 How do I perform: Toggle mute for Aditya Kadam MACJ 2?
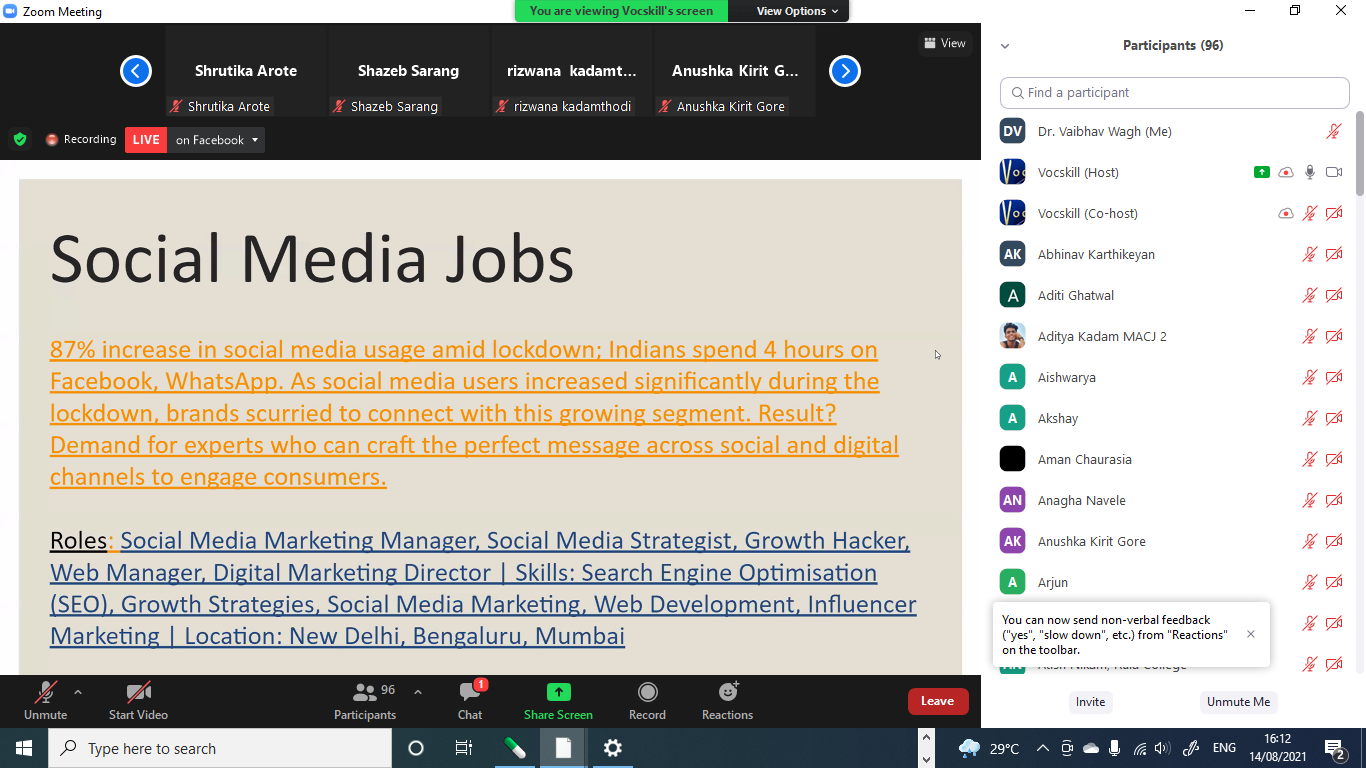[x=1309, y=337]
